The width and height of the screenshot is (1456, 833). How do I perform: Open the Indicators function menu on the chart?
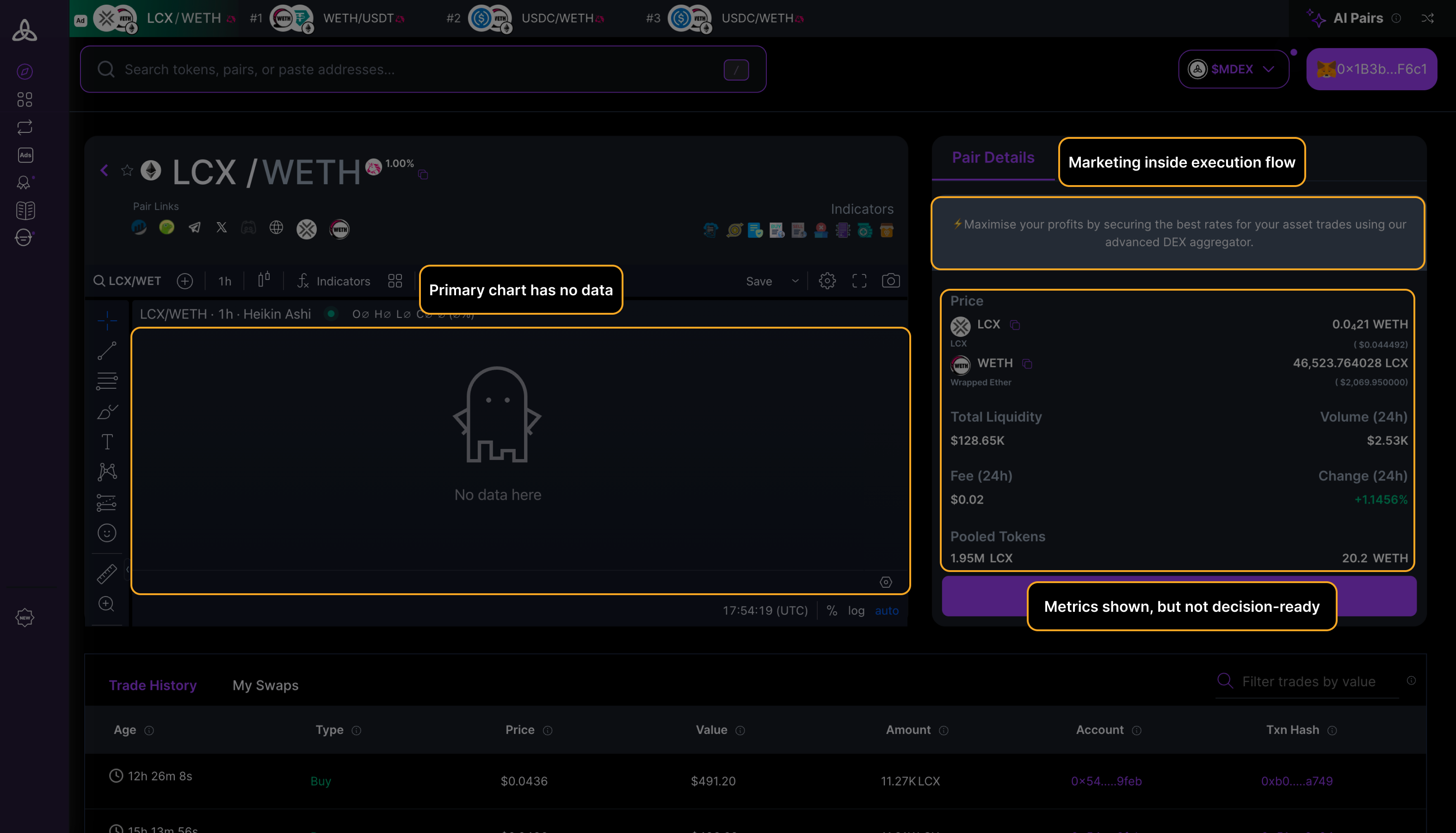pyautogui.click(x=334, y=281)
